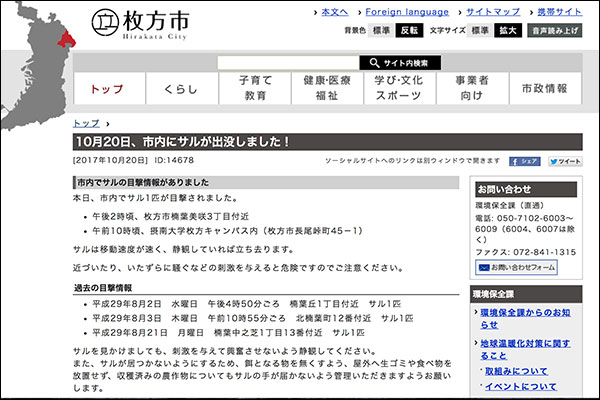This screenshot has height=400, width=600.
Task: Switch background color to 反転
Action: [409, 31]
